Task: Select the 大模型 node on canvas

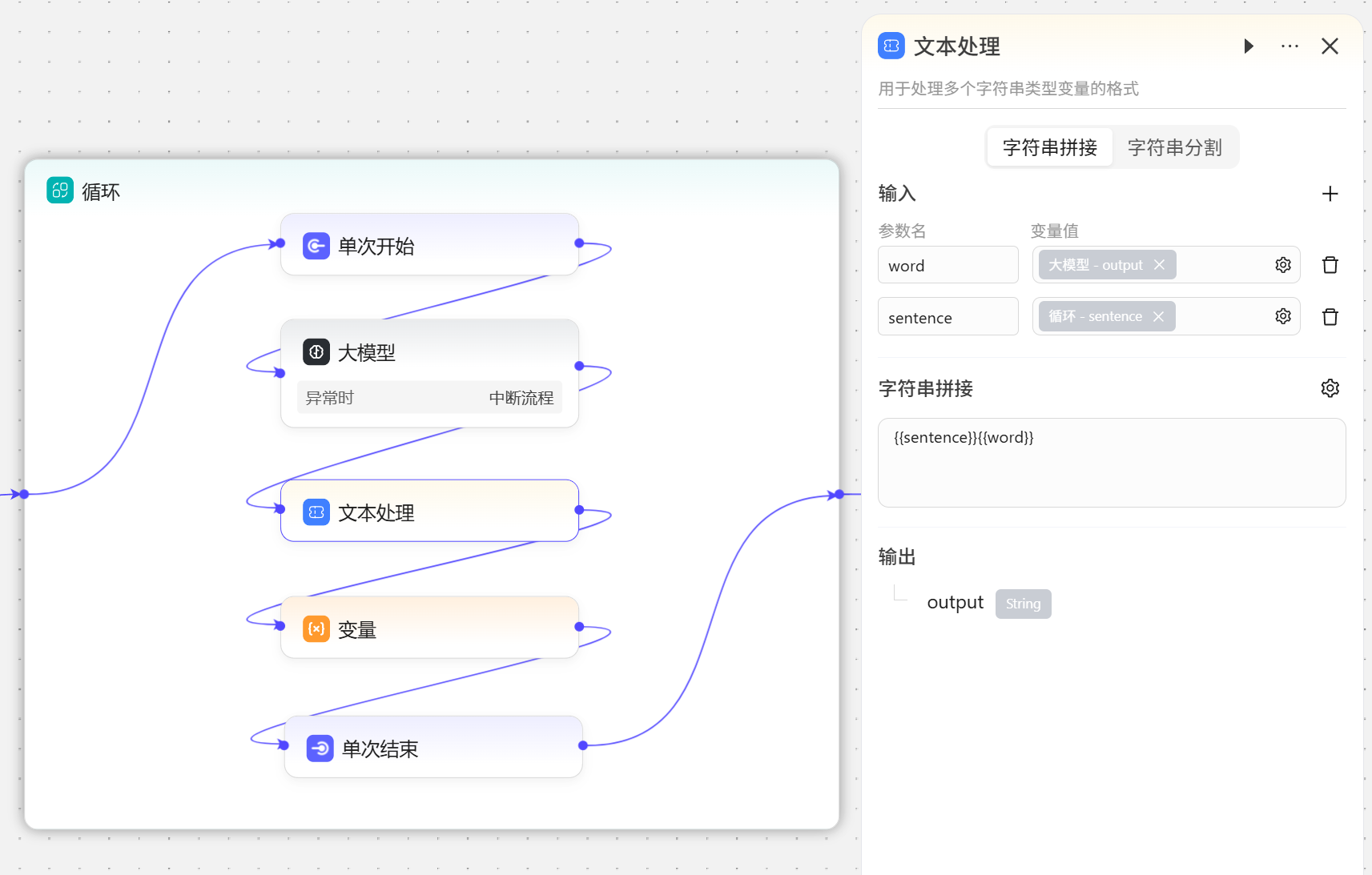Action: click(x=429, y=353)
